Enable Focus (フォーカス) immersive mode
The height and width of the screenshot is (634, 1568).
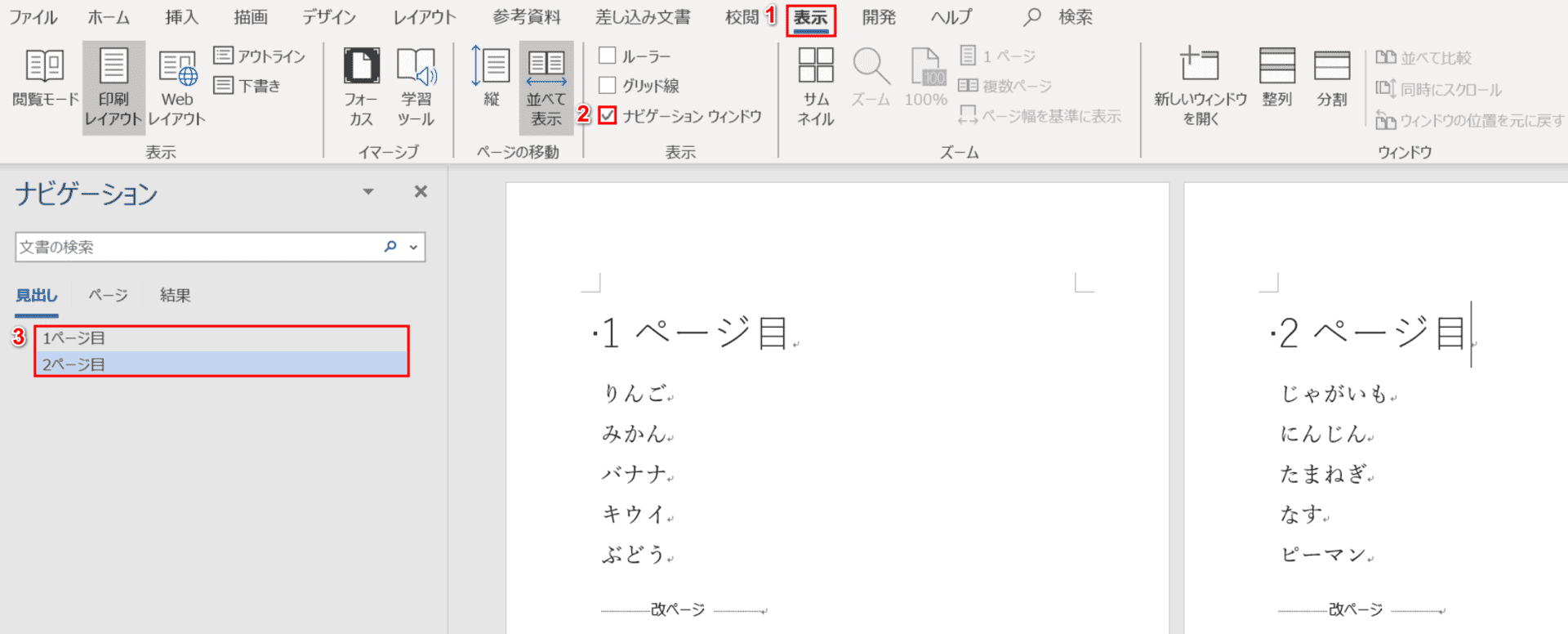click(360, 87)
